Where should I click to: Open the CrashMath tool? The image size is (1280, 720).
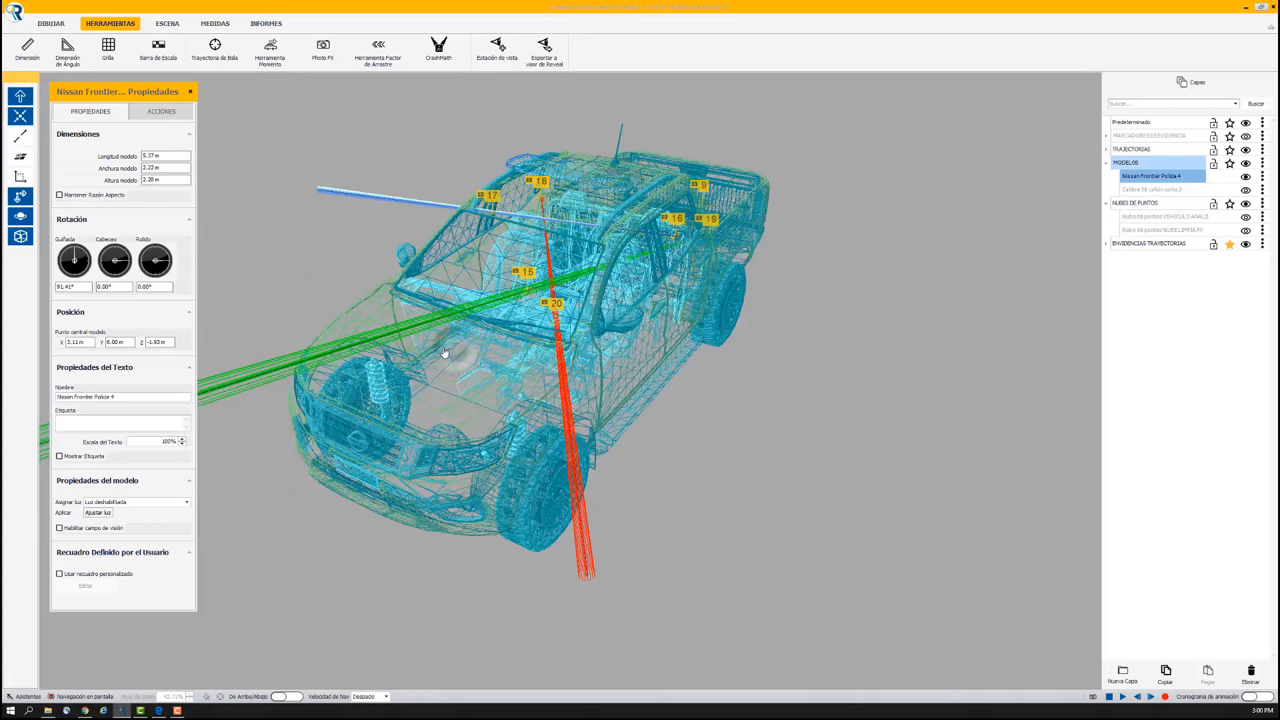[x=438, y=49]
